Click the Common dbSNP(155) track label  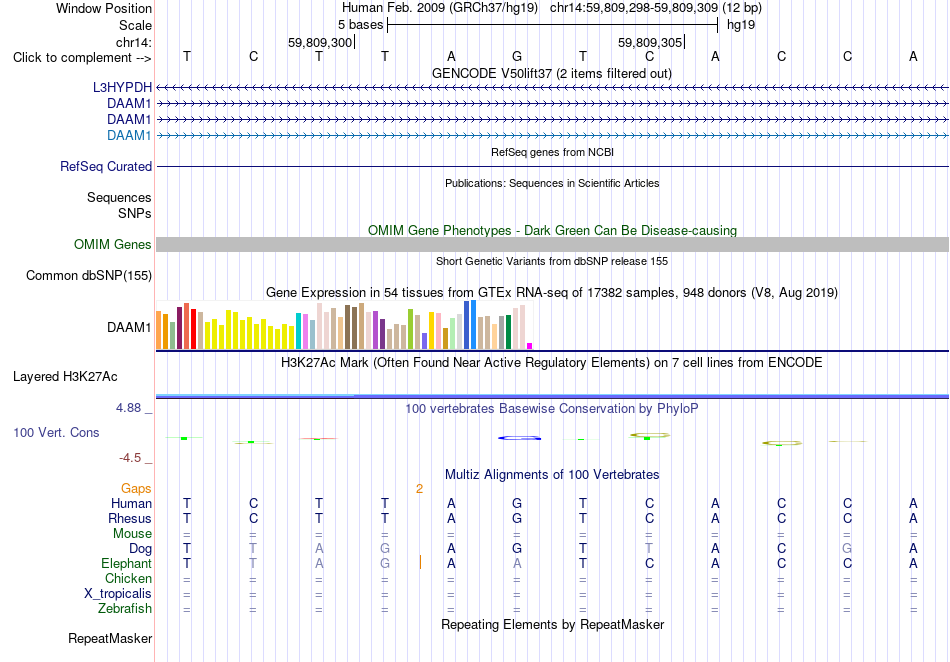88,276
